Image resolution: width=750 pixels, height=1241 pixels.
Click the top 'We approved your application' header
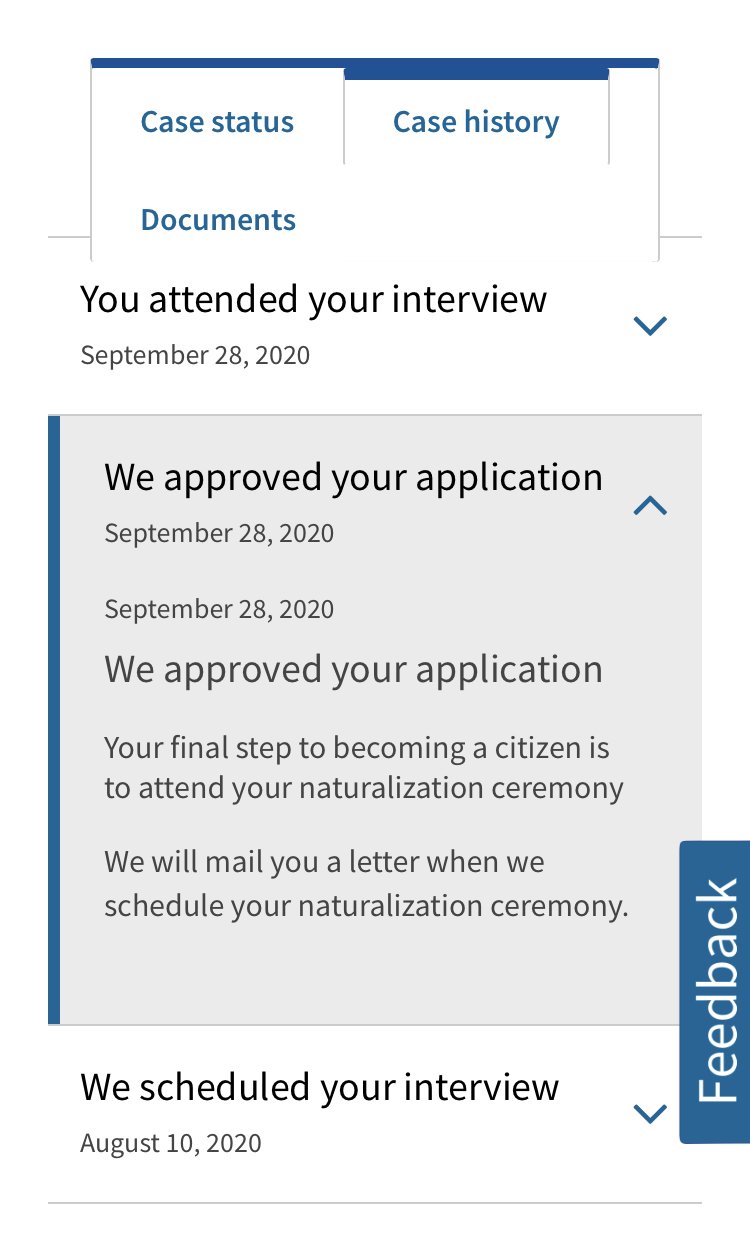point(353,477)
